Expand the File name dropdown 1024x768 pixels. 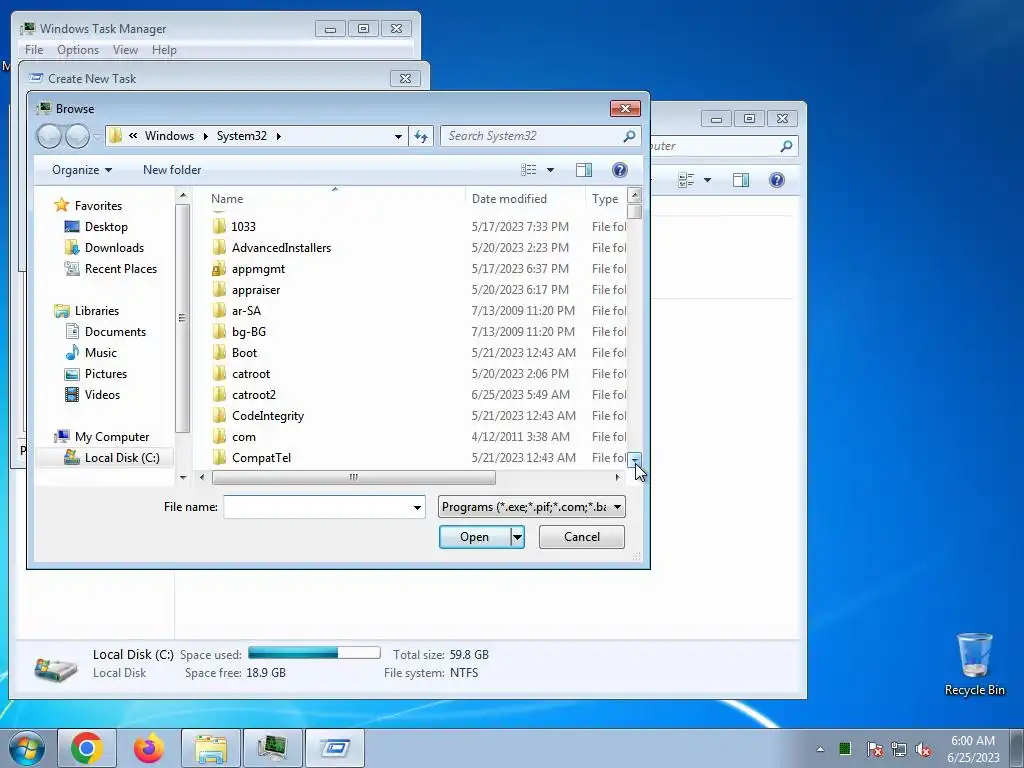[417, 507]
